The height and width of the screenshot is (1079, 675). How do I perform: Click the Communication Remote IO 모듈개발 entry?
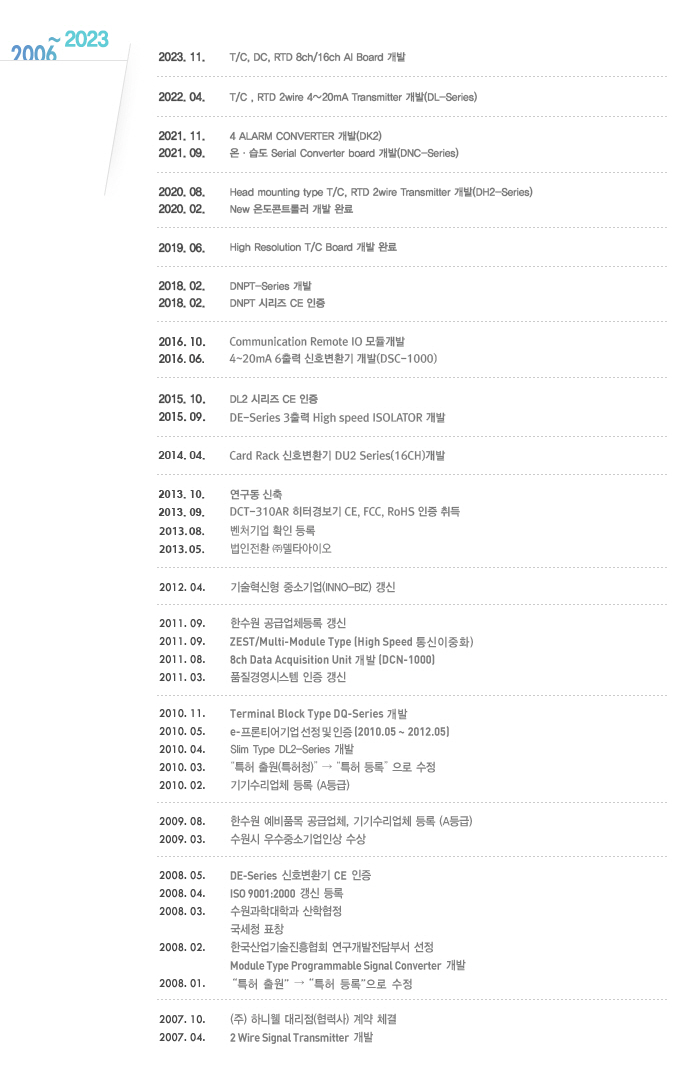pyautogui.click(x=317, y=341)
